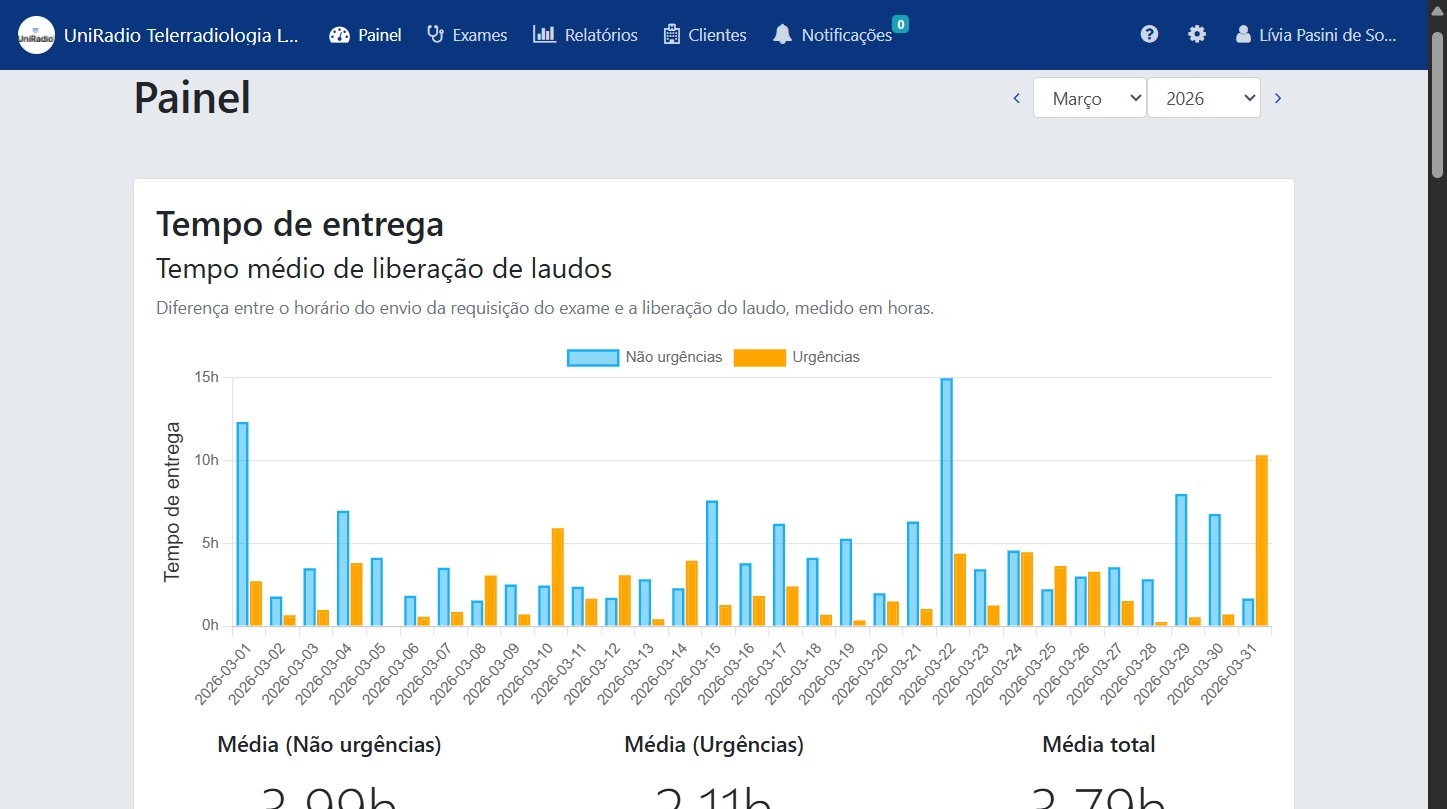Open the 2026 year dropdown
Image resolution: width=1447 pixels, height=809 pixels.
(1204, 97)
